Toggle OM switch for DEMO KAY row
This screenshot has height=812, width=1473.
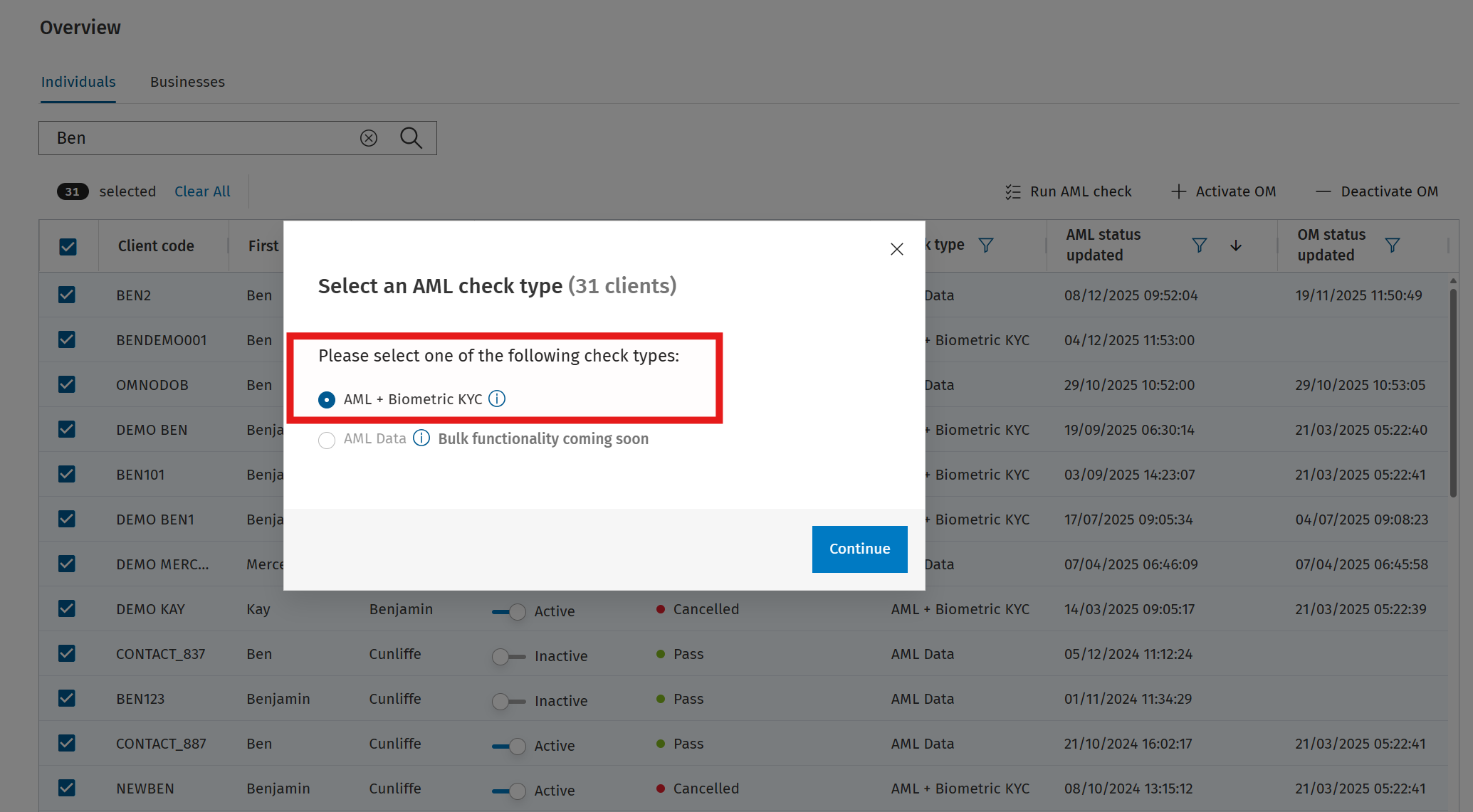(x=509, y=611)
